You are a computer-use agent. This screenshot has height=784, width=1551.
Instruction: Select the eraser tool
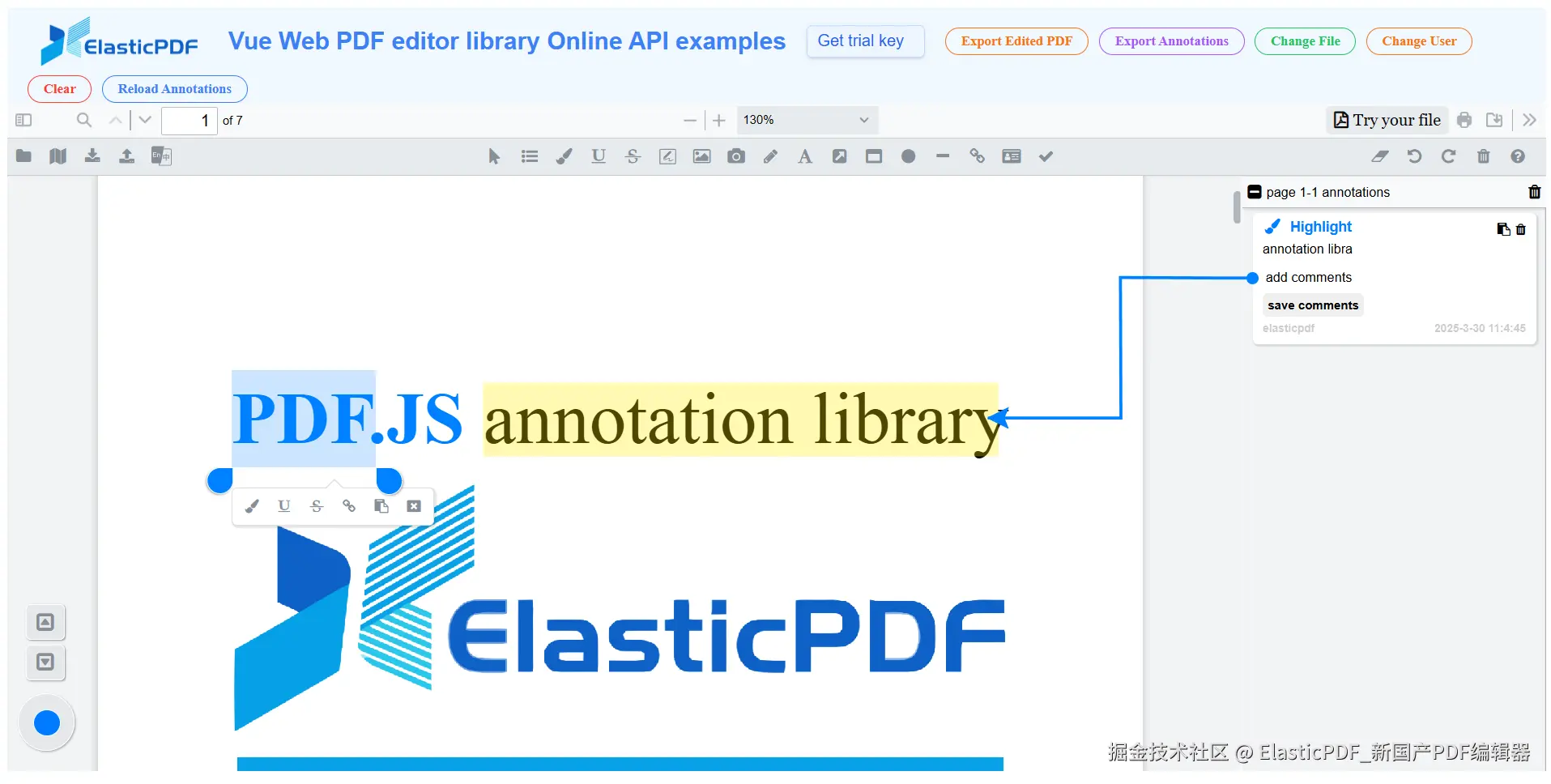tap(1380, 156)
